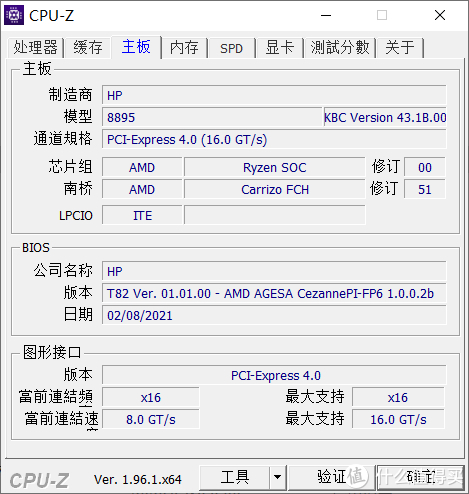Select the BIOS date 02/08/2021
This screenshot has height=494, width=469.
pos(274,315)
